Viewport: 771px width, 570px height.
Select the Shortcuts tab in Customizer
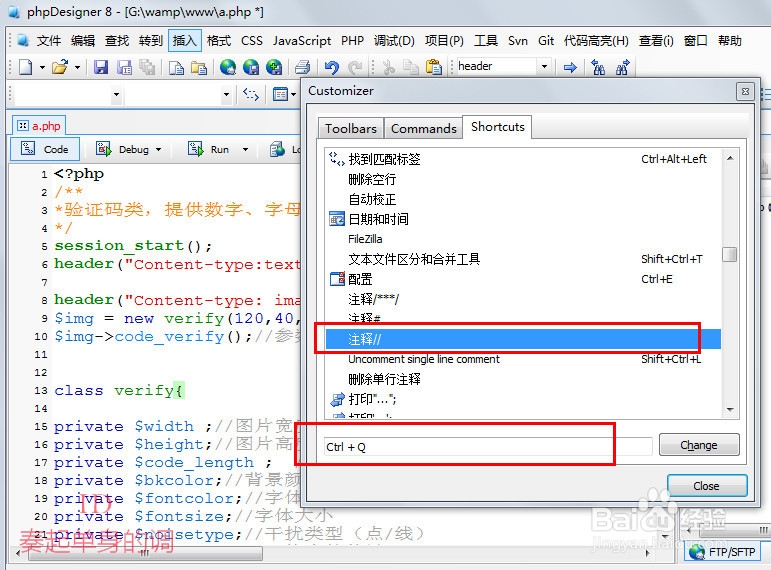point(498,127)
